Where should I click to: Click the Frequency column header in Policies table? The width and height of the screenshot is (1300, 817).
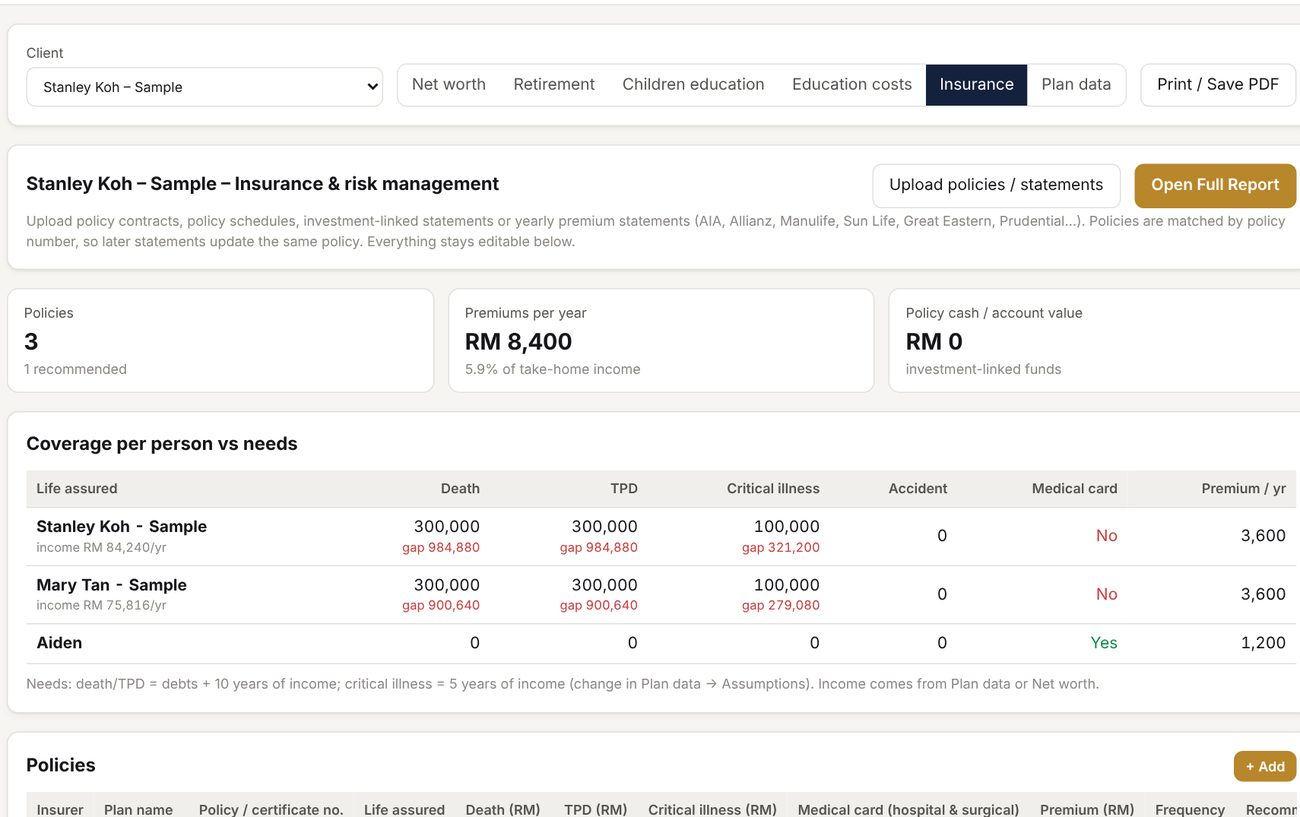1190,810
